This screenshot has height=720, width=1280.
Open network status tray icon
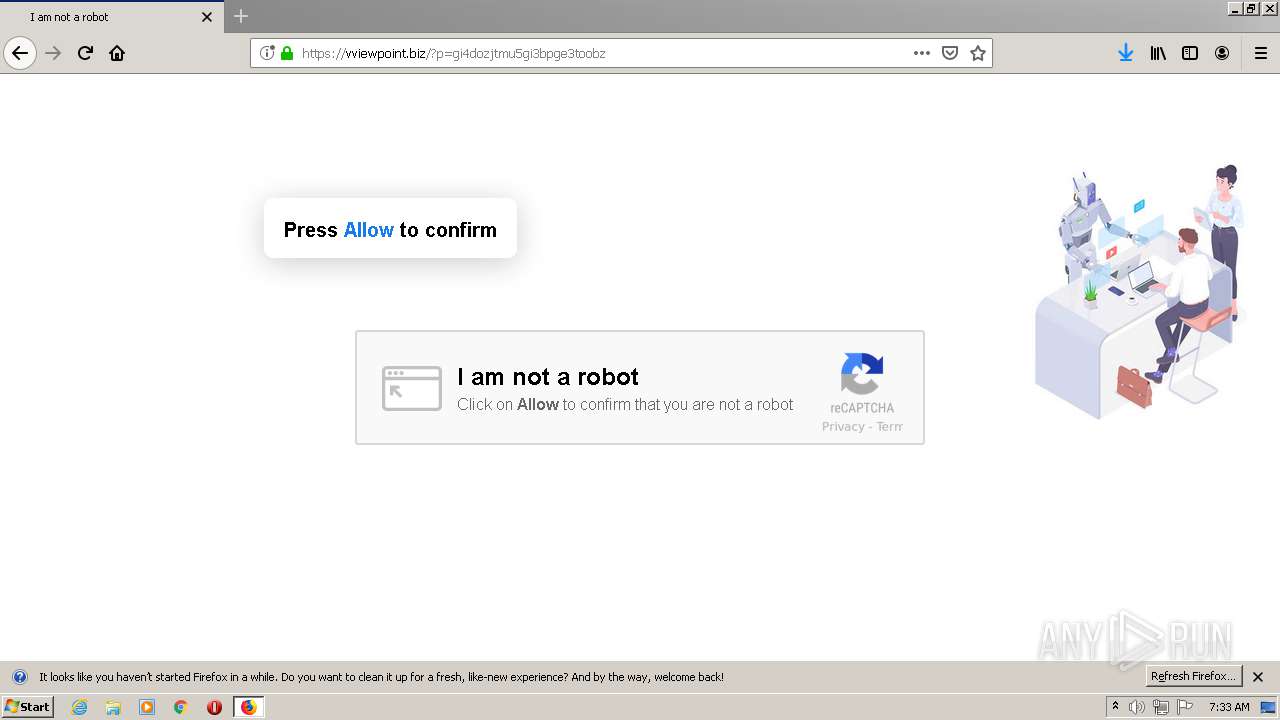pyautogui.click(x=1161, y=707)
